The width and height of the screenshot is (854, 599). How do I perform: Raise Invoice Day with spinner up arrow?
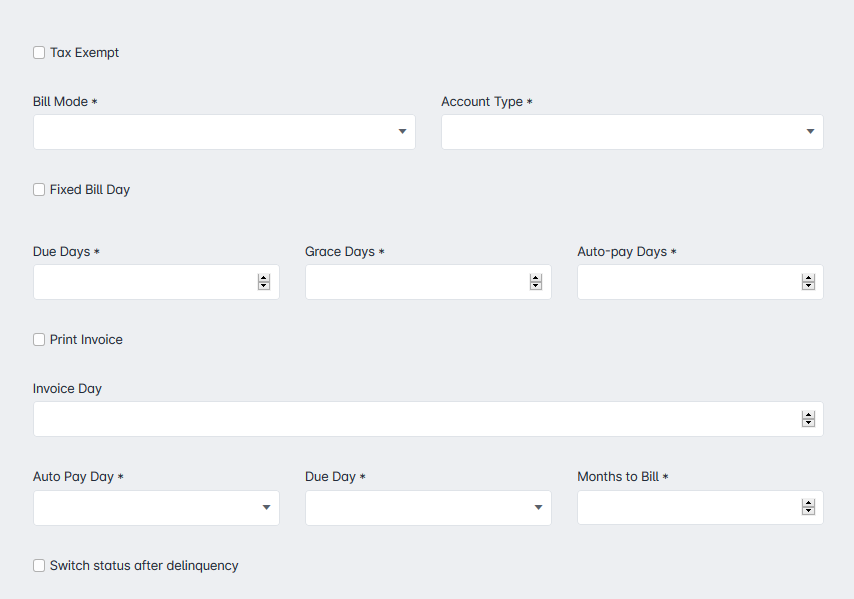(808, 415)
